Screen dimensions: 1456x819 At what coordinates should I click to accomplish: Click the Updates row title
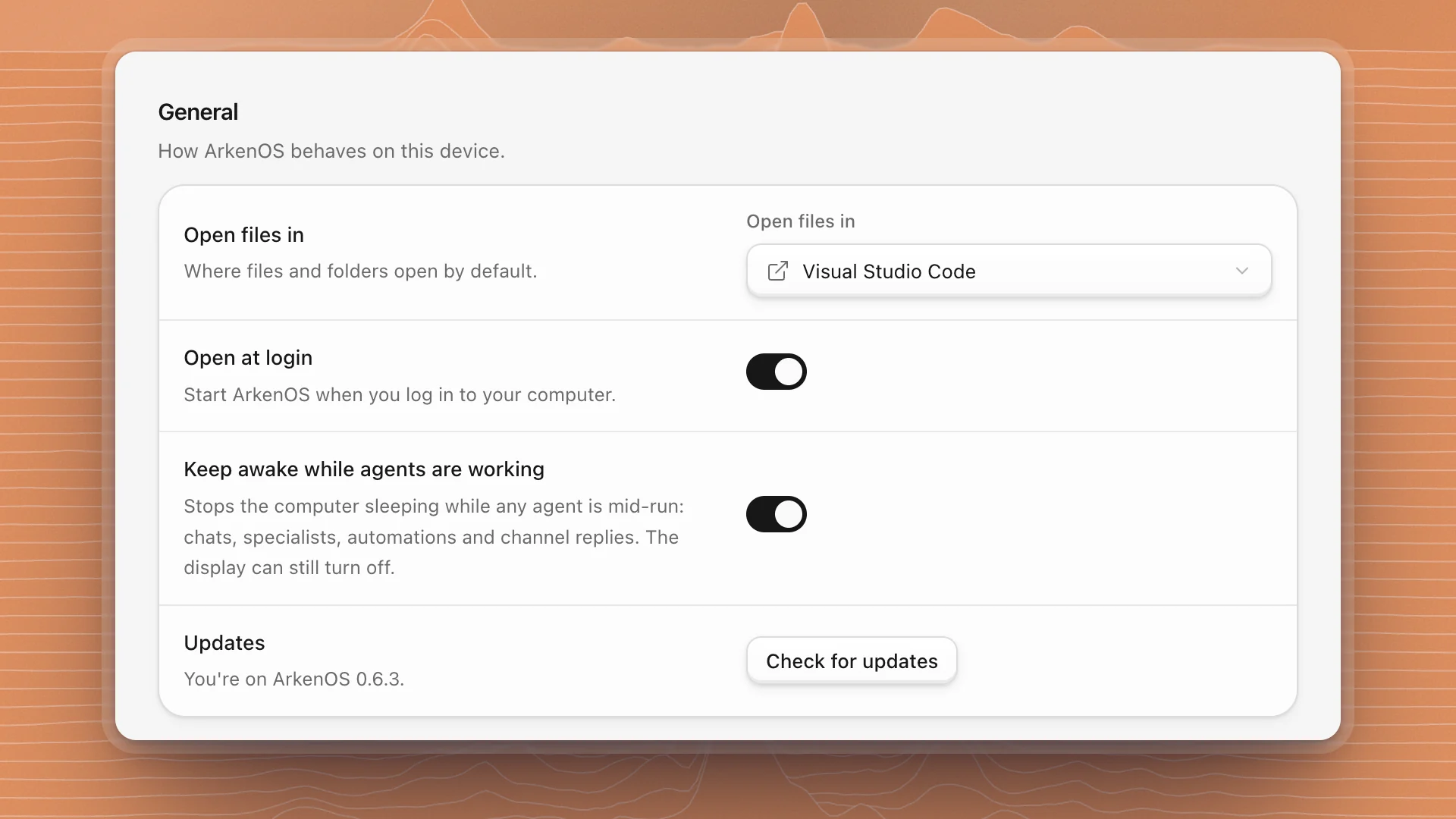click(x=224, y=643)
